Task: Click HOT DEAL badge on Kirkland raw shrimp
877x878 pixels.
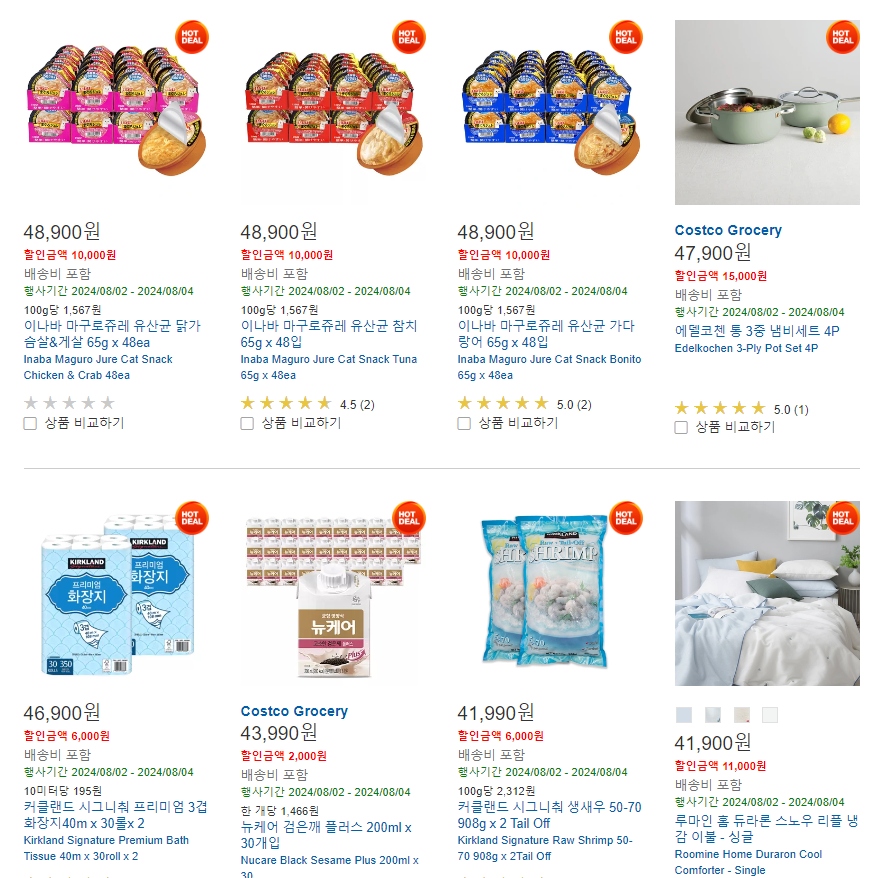Action: (x=626, y=518)
